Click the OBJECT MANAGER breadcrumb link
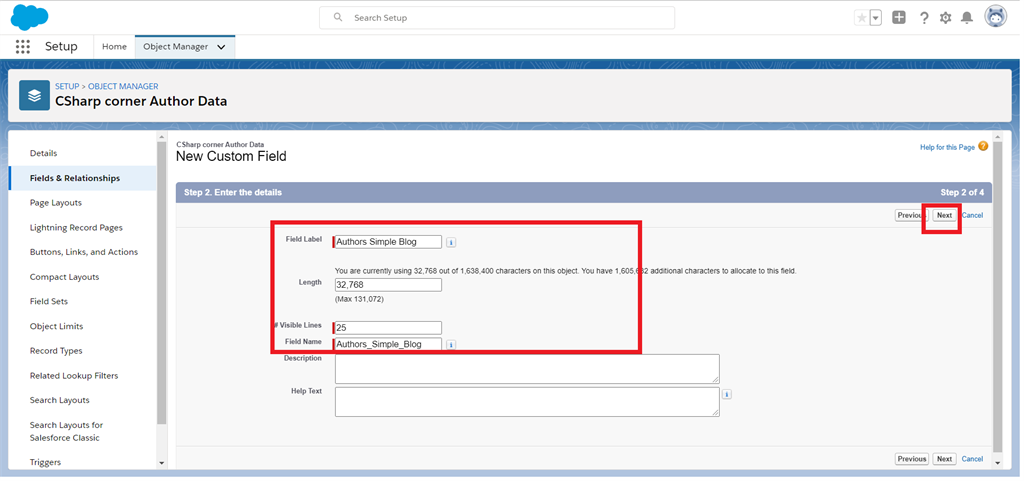Viewport: 1024px width, 481px height. [x=123, y=86]
